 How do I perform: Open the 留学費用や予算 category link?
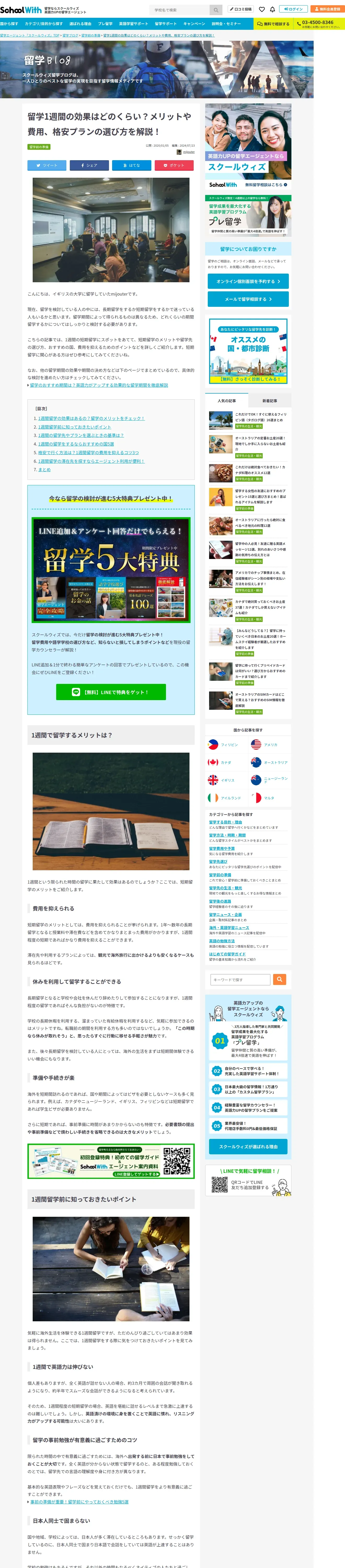tap(222, 849)
